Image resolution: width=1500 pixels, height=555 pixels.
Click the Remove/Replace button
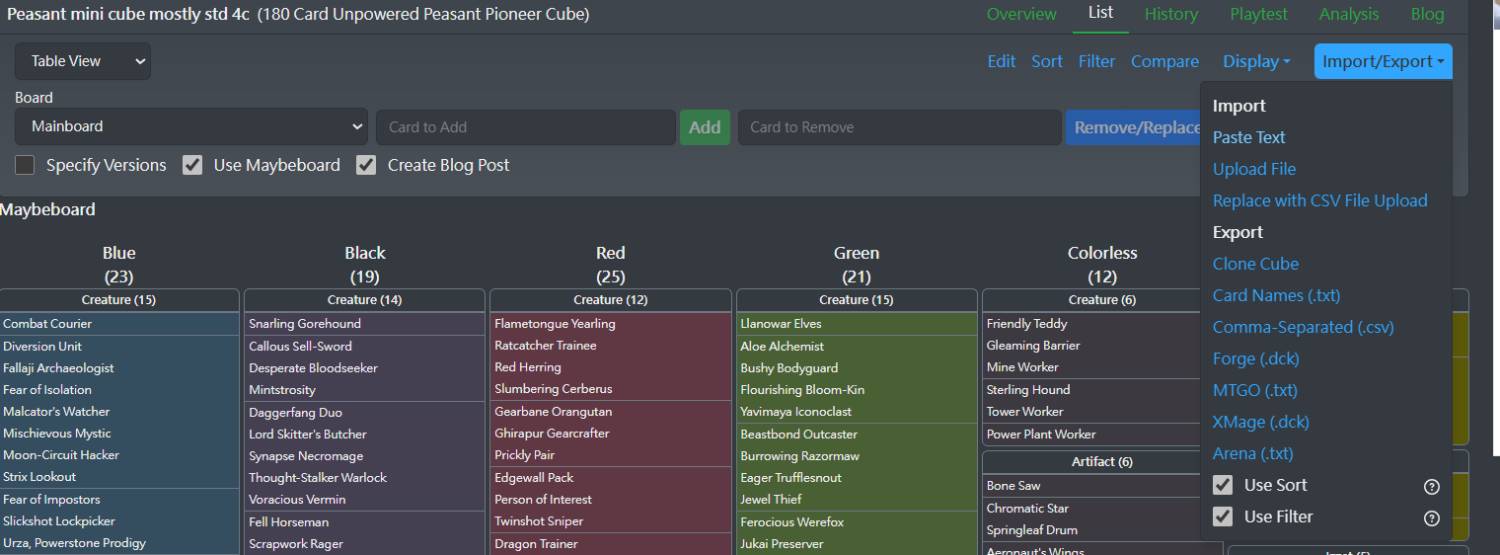(1135, 127)
